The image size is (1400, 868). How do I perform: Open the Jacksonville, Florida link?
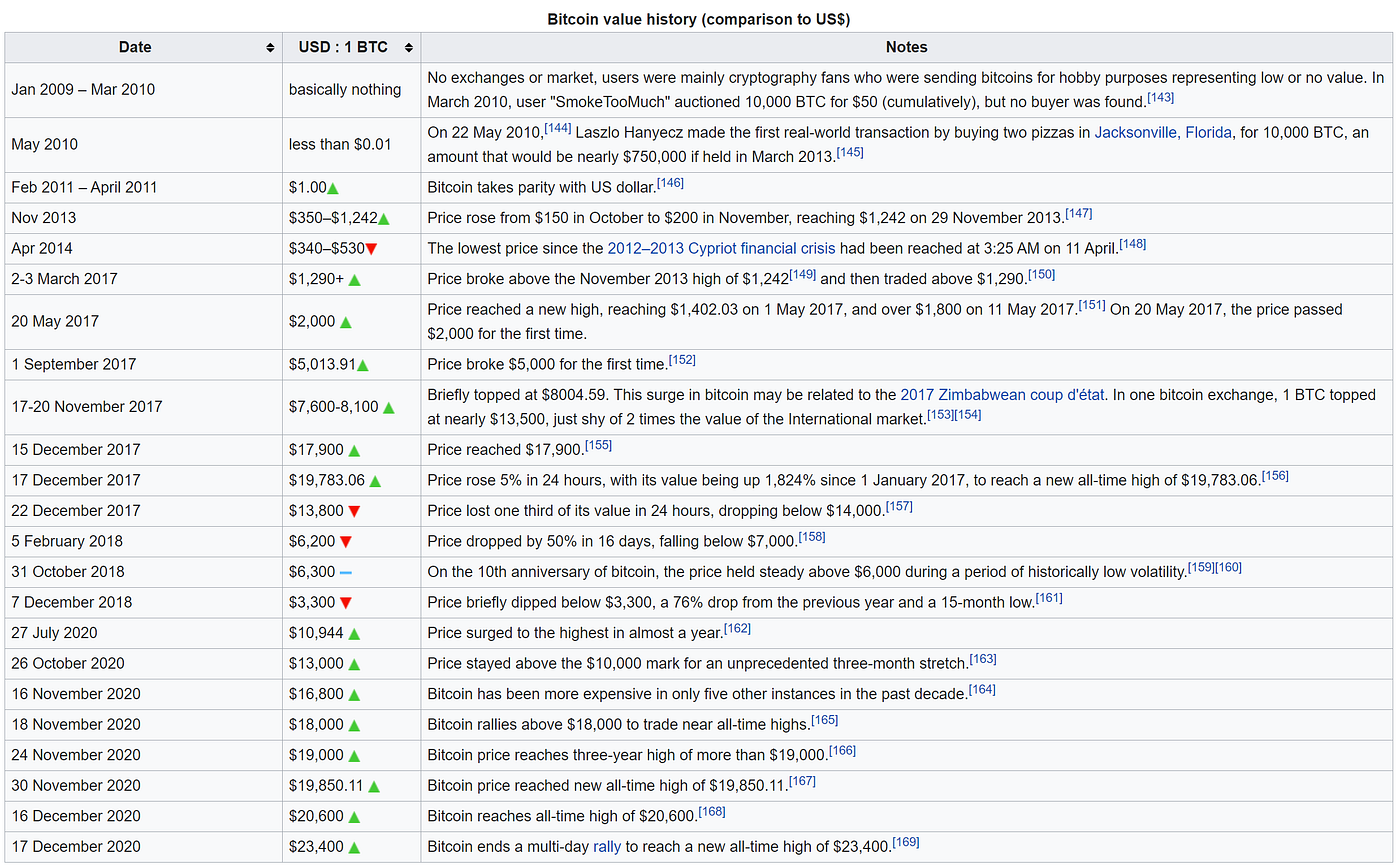(x=1163, y=132)
